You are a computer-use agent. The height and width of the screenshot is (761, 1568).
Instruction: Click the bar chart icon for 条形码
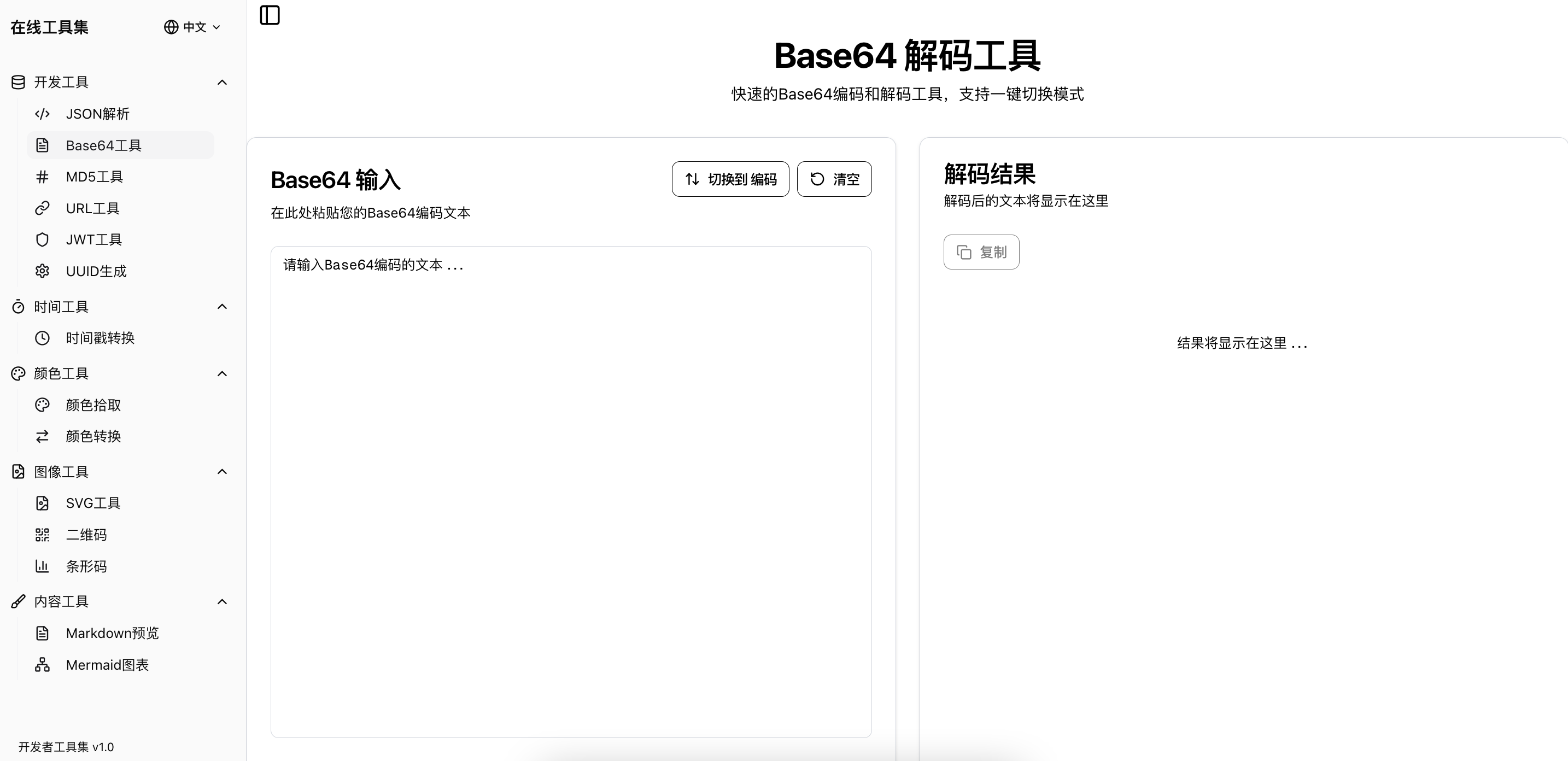tap(42, 566)
